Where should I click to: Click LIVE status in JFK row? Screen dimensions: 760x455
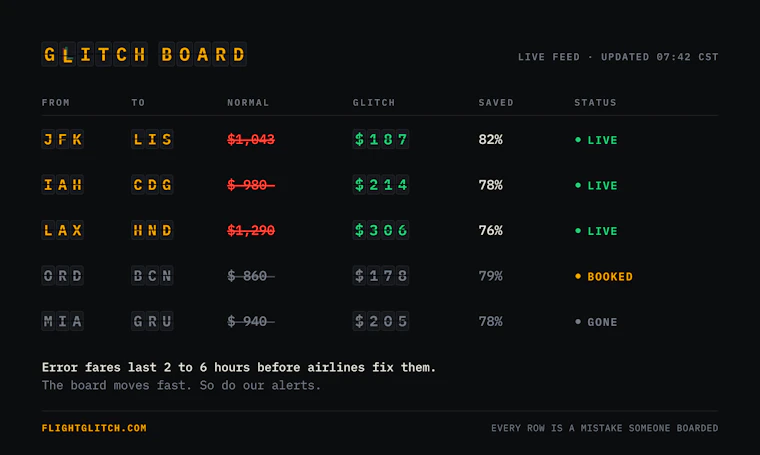(x=596, y=140)
